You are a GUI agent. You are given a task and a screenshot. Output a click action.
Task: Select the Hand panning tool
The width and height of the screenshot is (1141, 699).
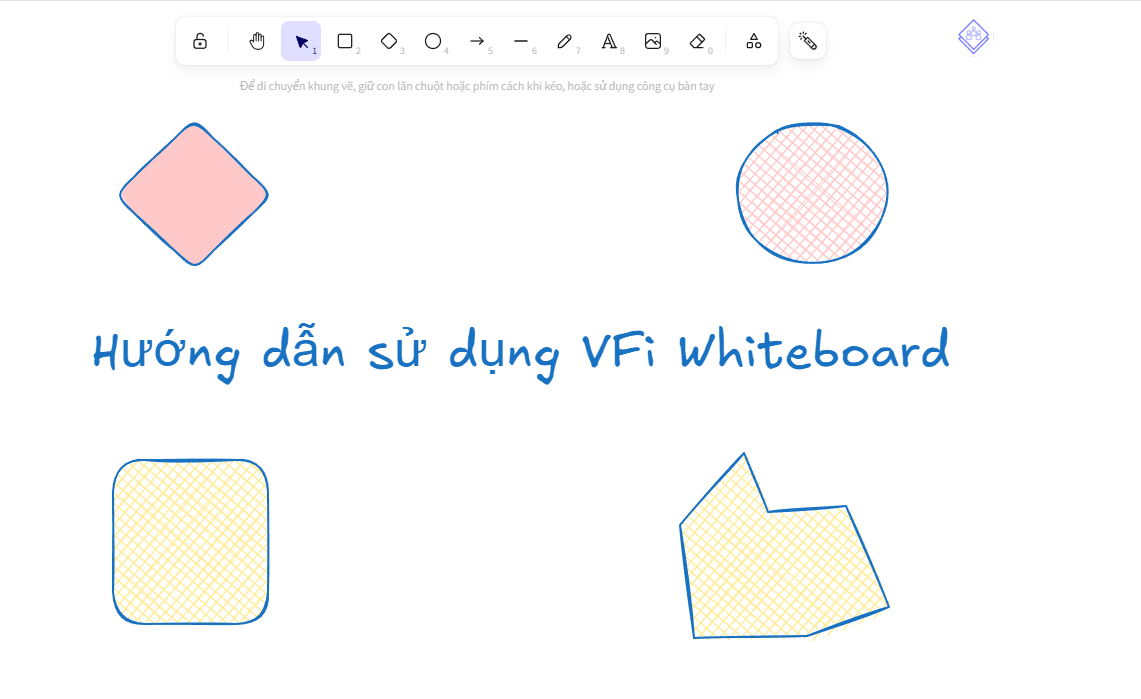(x=257, y=41)
